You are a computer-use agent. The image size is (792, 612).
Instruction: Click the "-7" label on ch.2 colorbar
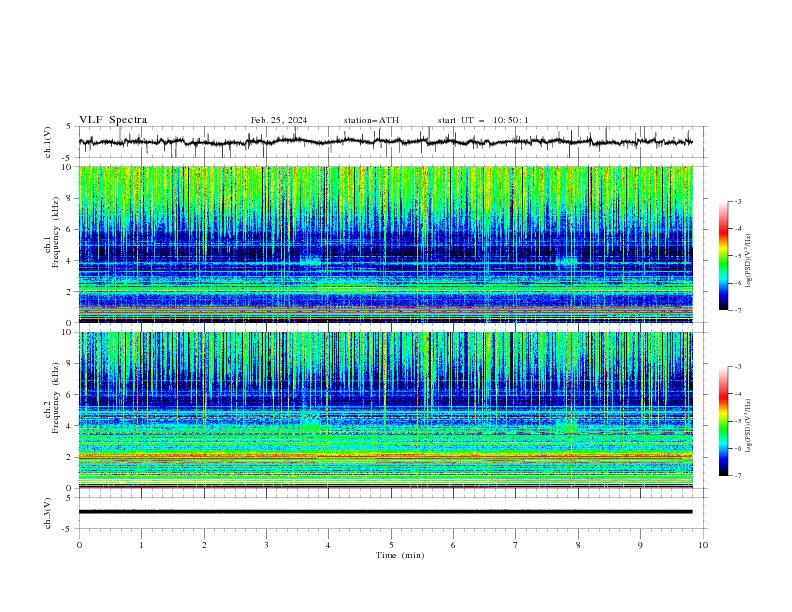pos(738,475)
